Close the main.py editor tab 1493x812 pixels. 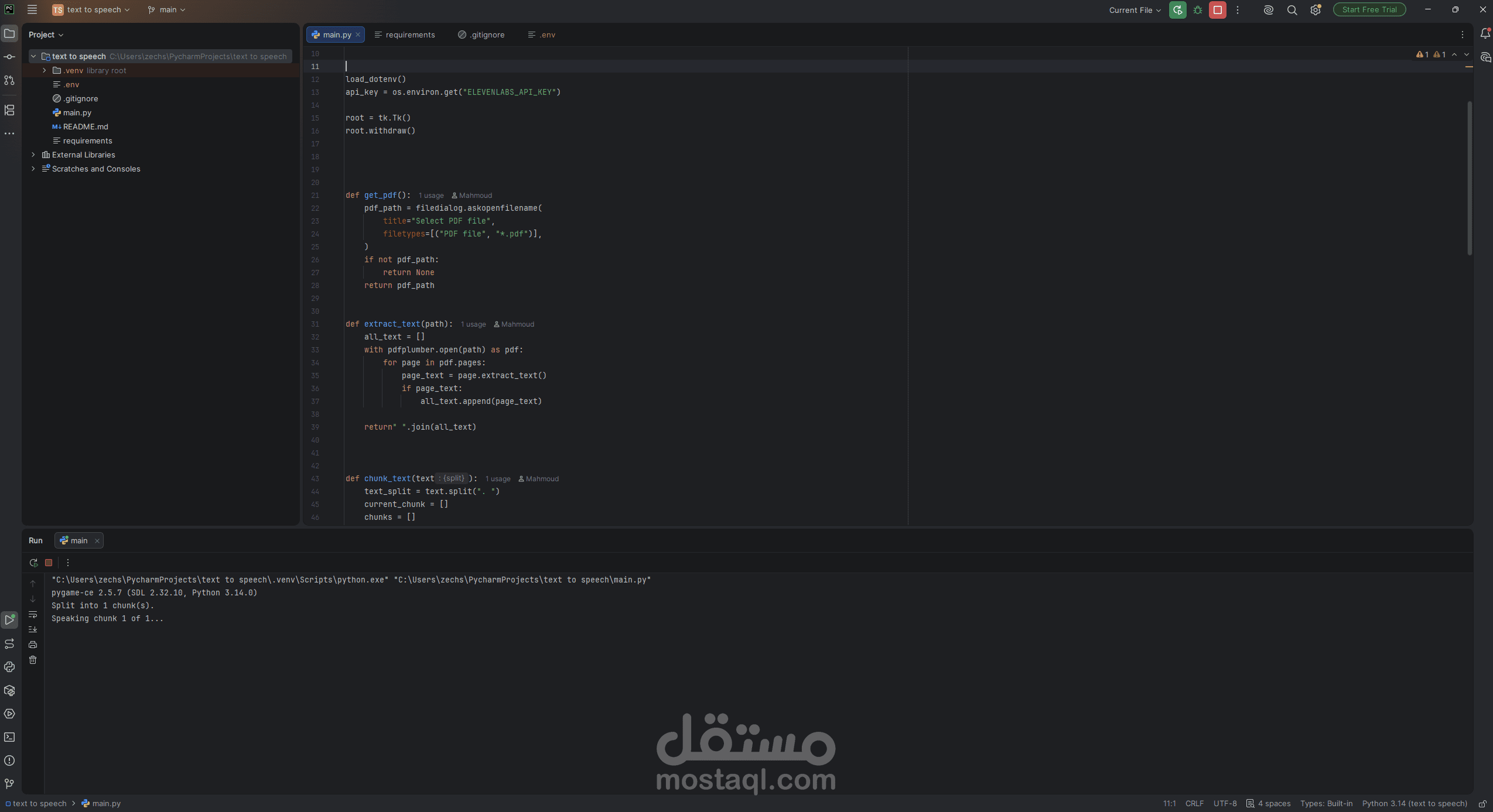pos(358,35)
